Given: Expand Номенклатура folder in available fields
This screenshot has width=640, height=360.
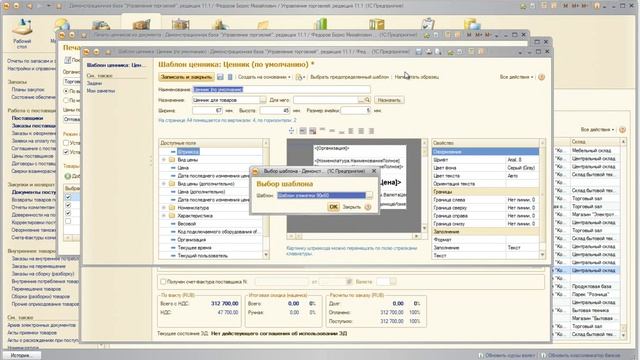Looking at the screenshot, I should [x=164, y=208].
